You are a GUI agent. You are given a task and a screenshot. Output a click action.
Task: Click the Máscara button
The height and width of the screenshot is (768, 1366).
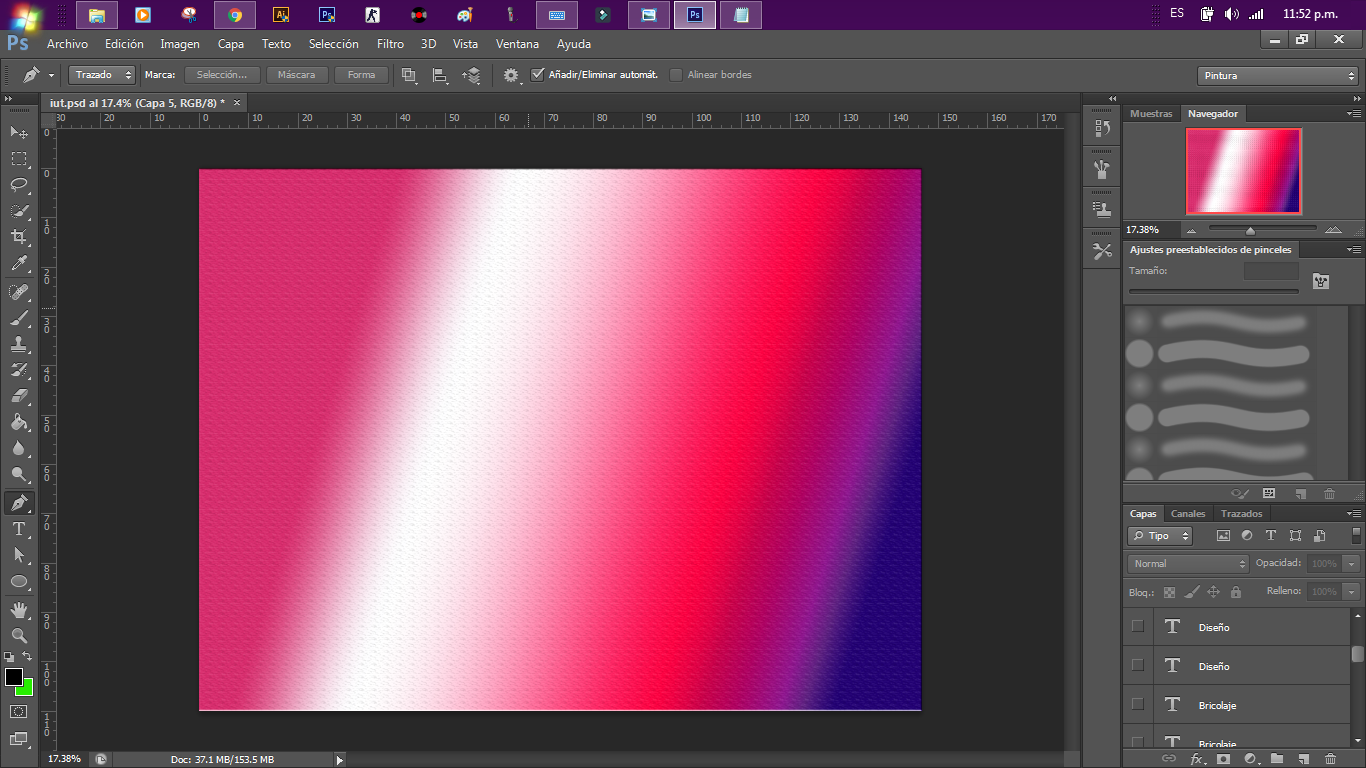pos(297,75)
